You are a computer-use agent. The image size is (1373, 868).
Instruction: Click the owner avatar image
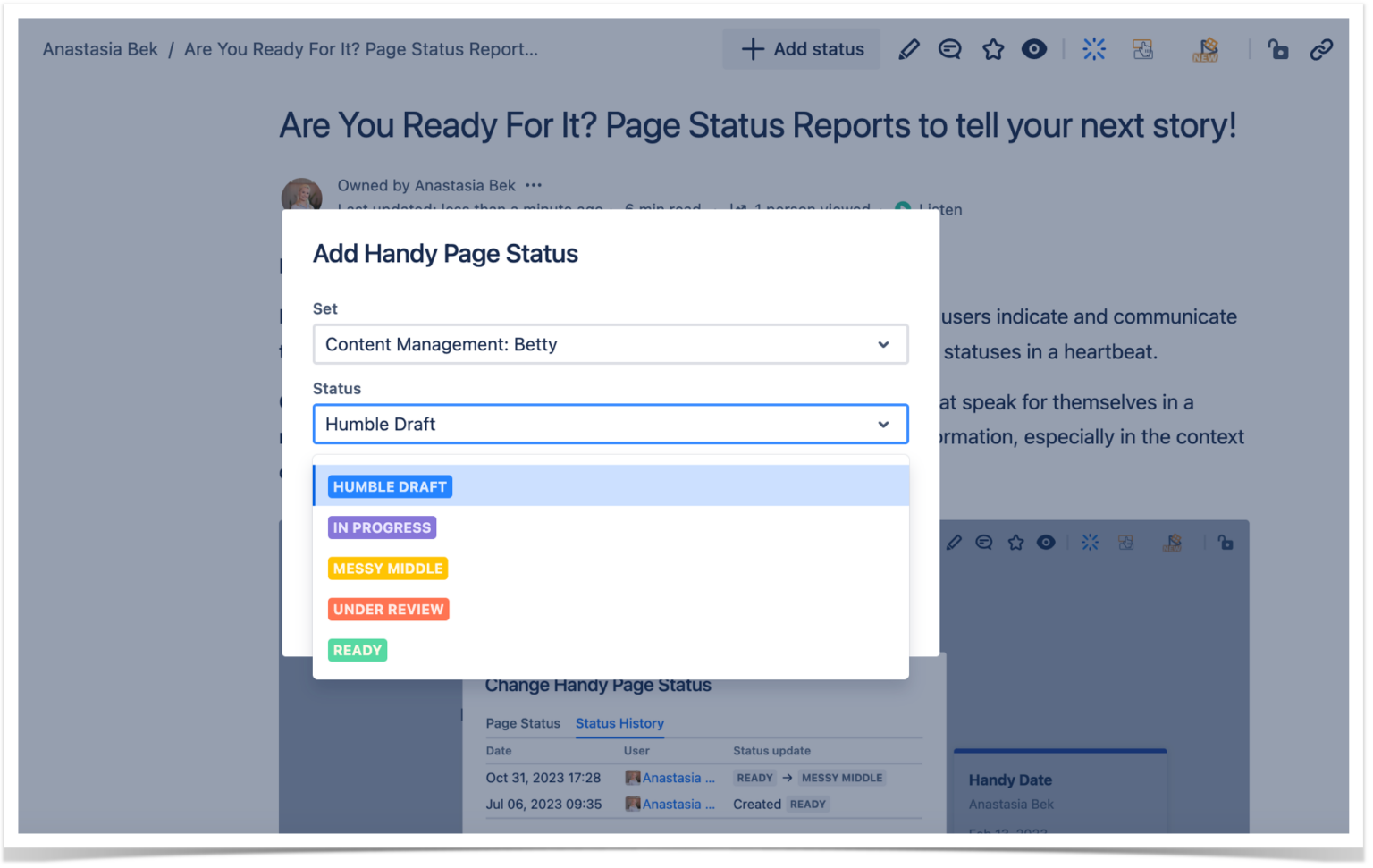302,194
